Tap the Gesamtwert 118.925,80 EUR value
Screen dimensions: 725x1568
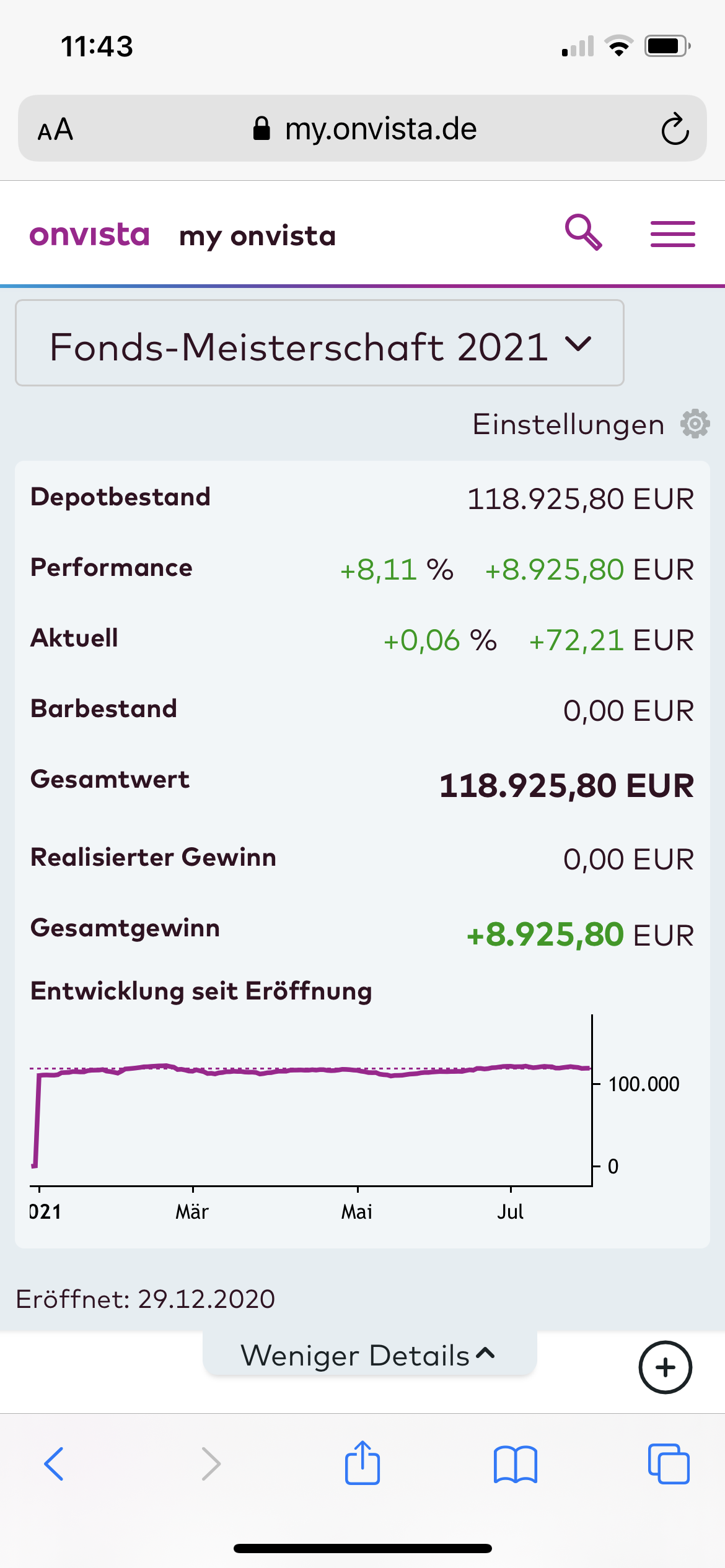pos(566,785)
